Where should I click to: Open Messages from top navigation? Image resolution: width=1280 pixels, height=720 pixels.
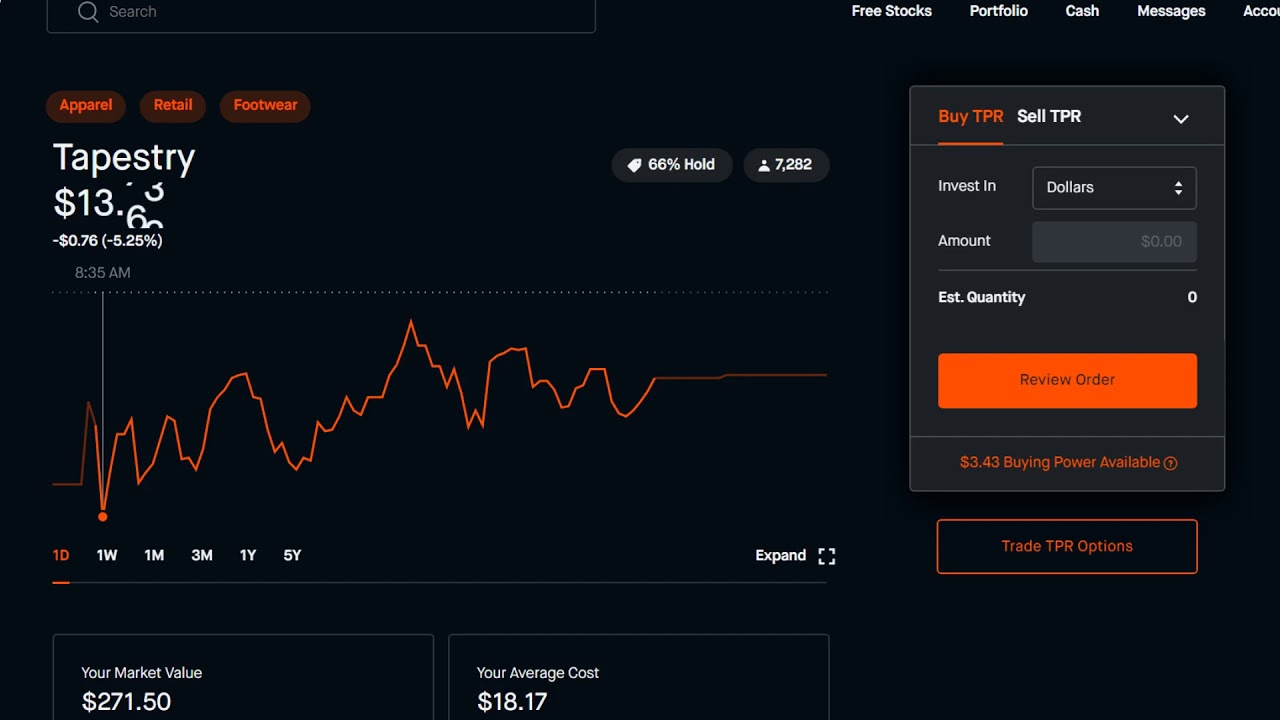1171,11
